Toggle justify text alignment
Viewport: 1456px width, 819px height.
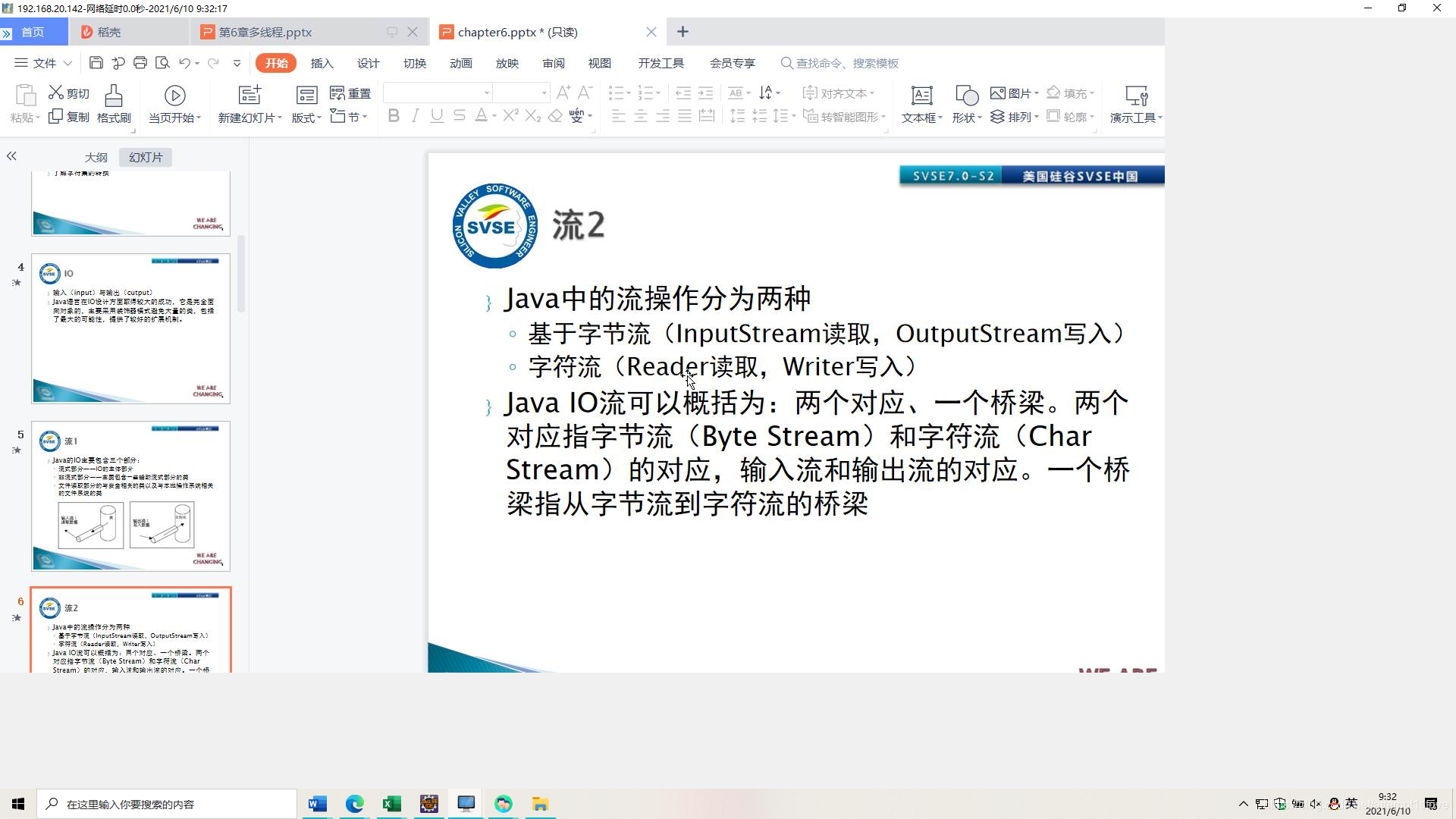685,115
